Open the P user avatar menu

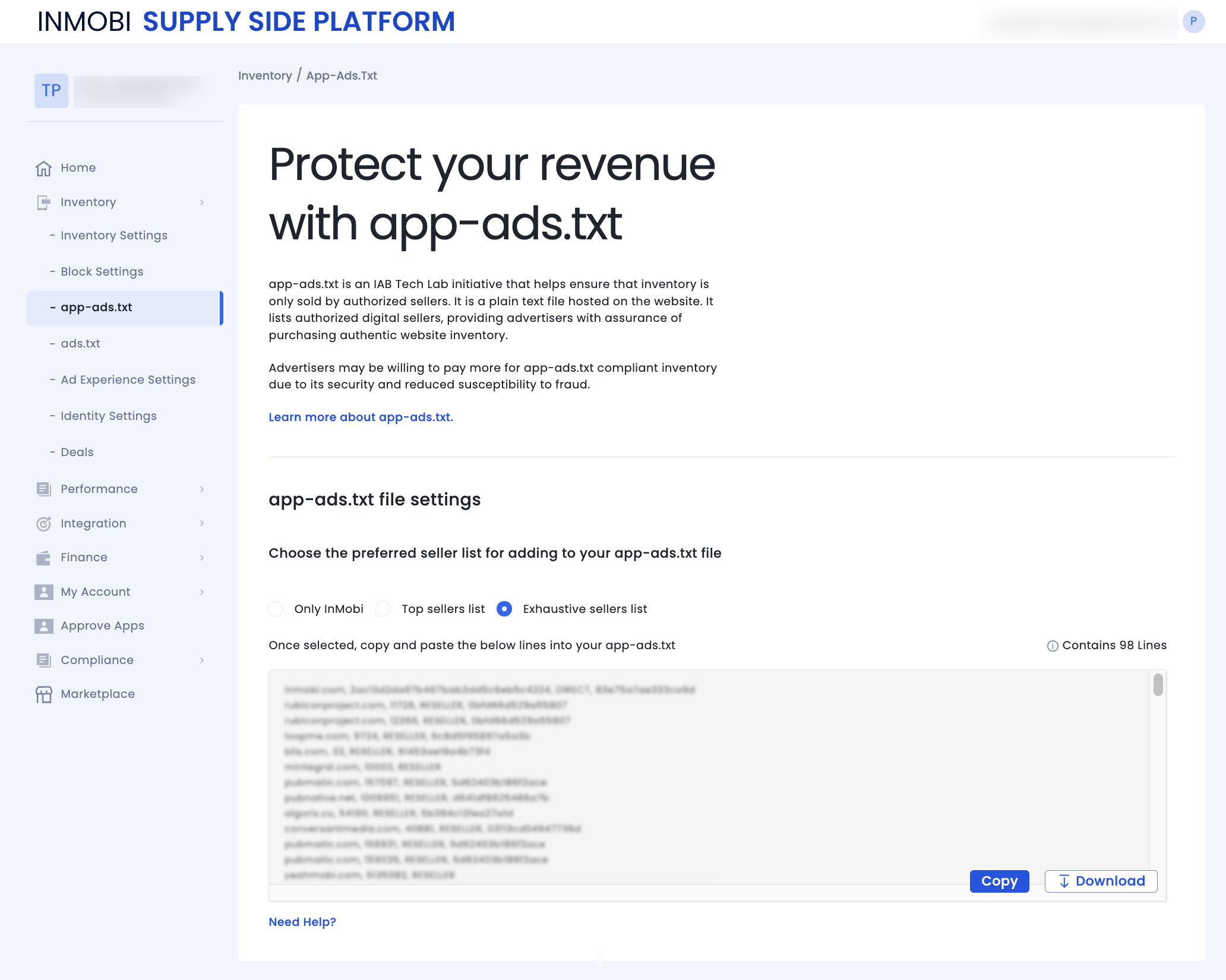click(x=1193, y=21)
